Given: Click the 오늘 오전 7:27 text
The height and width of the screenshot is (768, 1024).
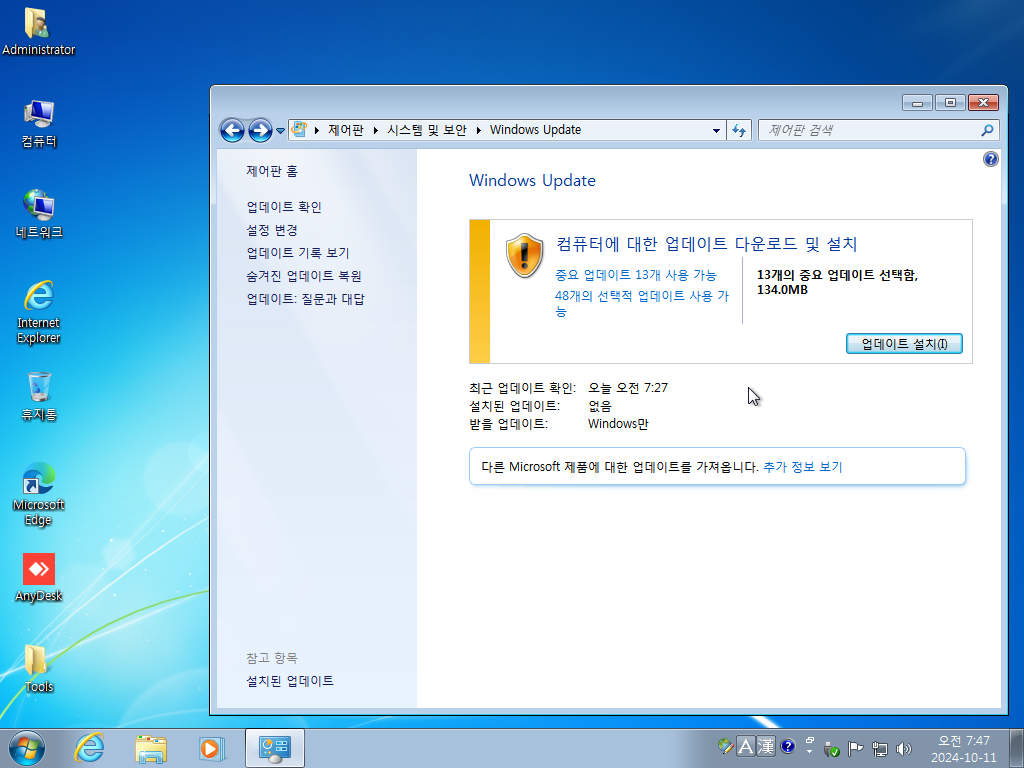Looking at the screenshot, I should click(x=628, y=388).
